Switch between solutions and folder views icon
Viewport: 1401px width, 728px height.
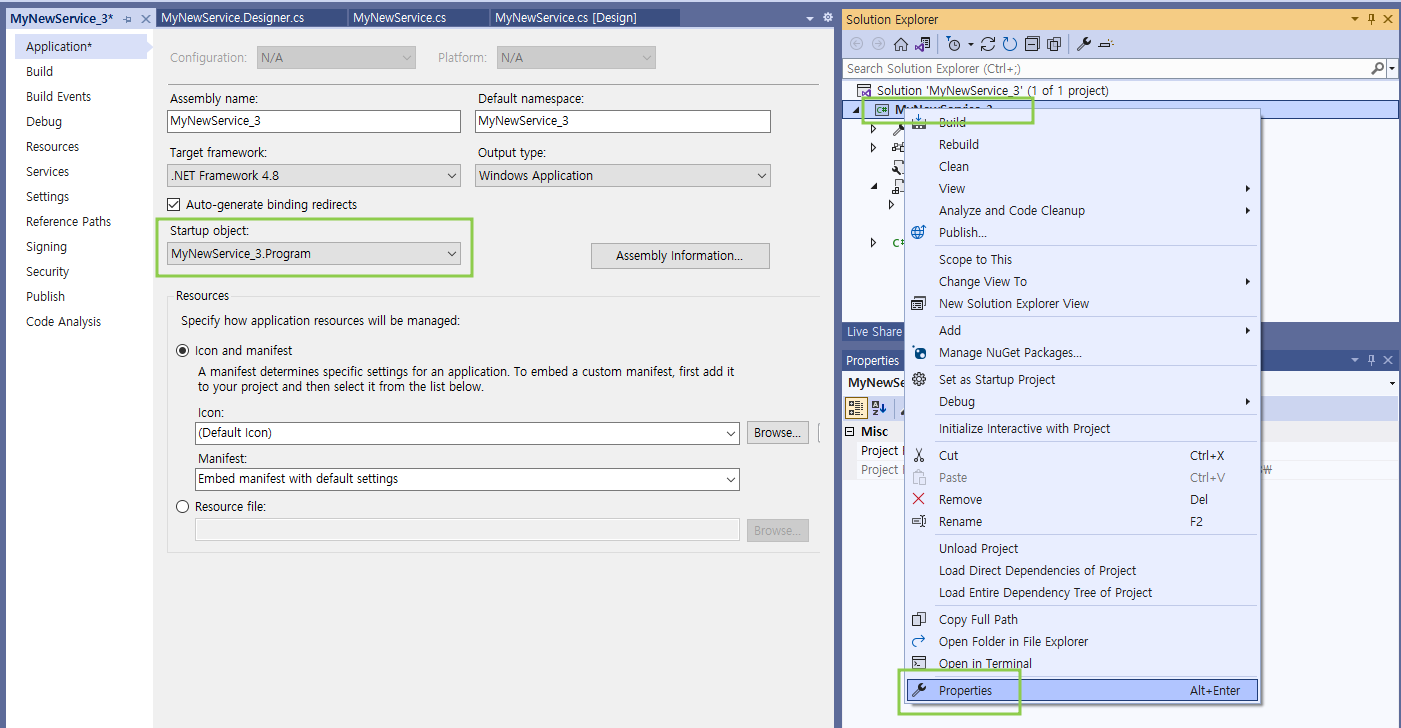922,44
